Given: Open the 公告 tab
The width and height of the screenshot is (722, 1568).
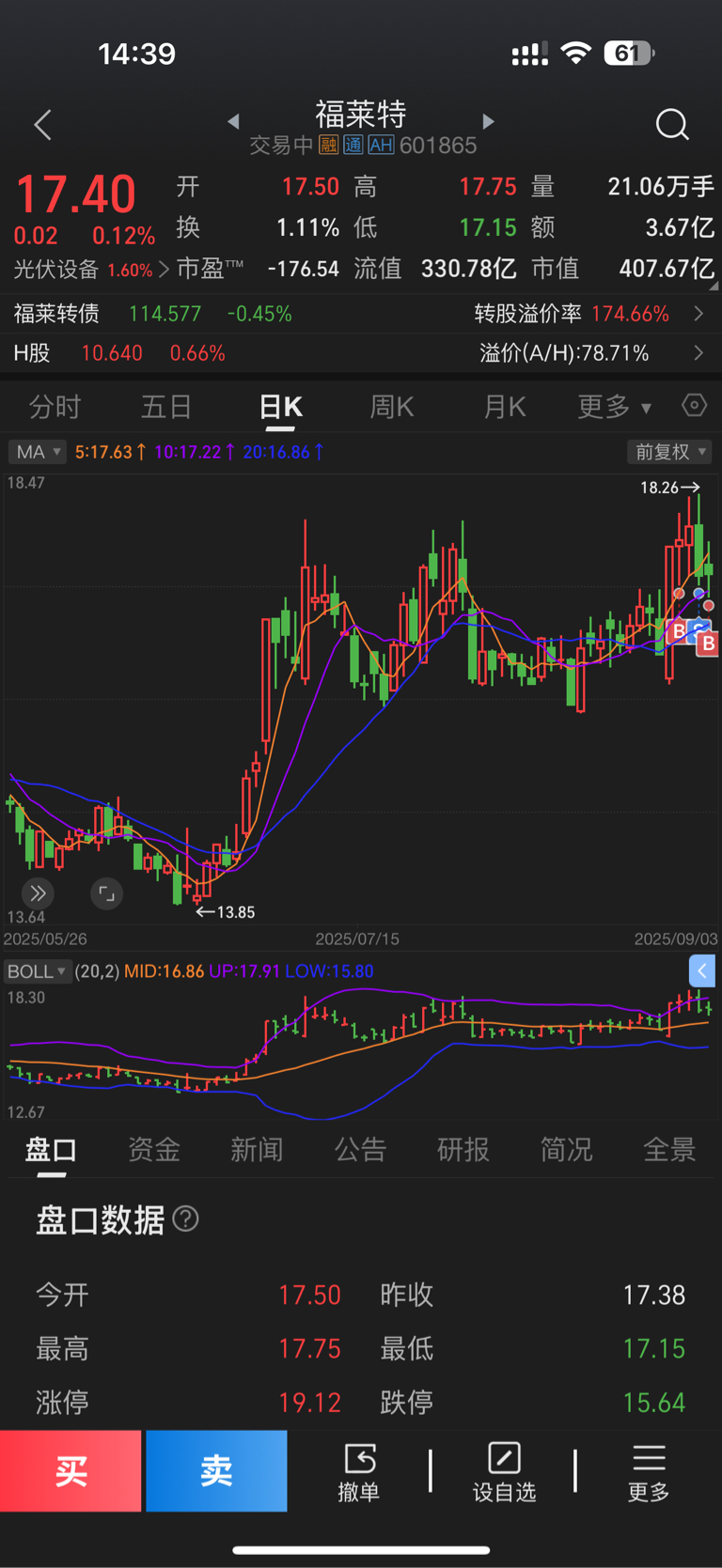Looking at the screenshot, I should (x=360, y=1149).
